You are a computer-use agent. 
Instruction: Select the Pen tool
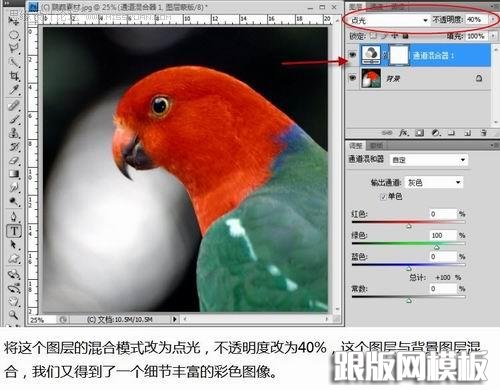pos(14,217)
